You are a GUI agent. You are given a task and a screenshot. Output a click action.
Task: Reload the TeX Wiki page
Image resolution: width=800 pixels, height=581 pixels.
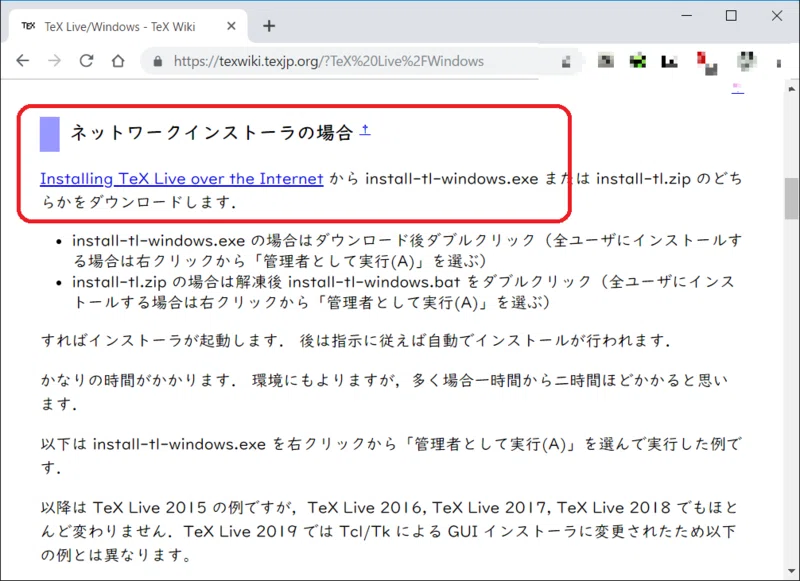coord(86,61)
